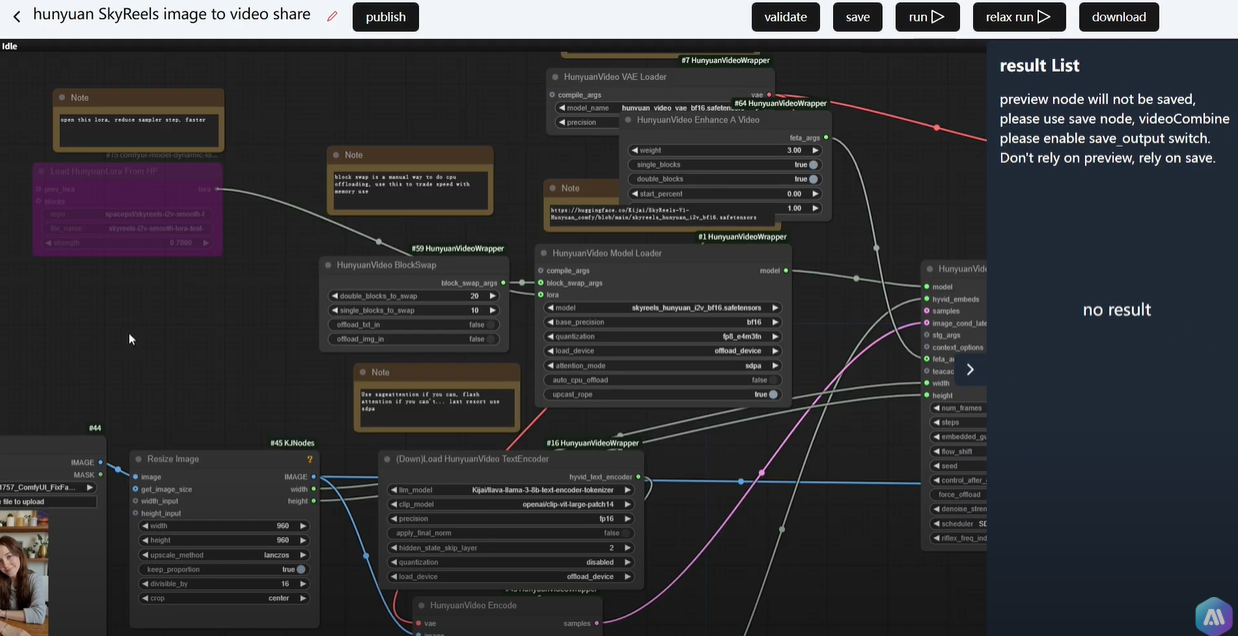The width and height of the screenshot is (1238, 636).
Task: Toggle the single_blocks switch in Enhance A Video
Action: [814, 165]
